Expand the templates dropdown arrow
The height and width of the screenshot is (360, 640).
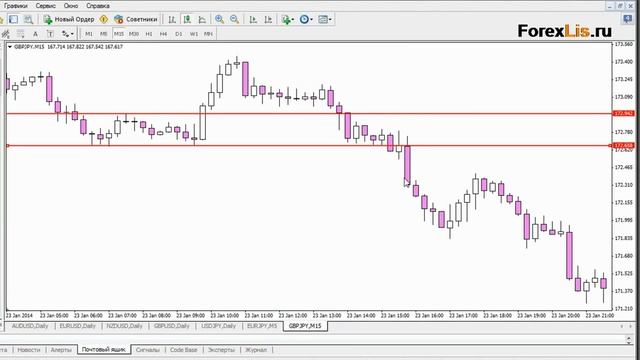point(330,20)
